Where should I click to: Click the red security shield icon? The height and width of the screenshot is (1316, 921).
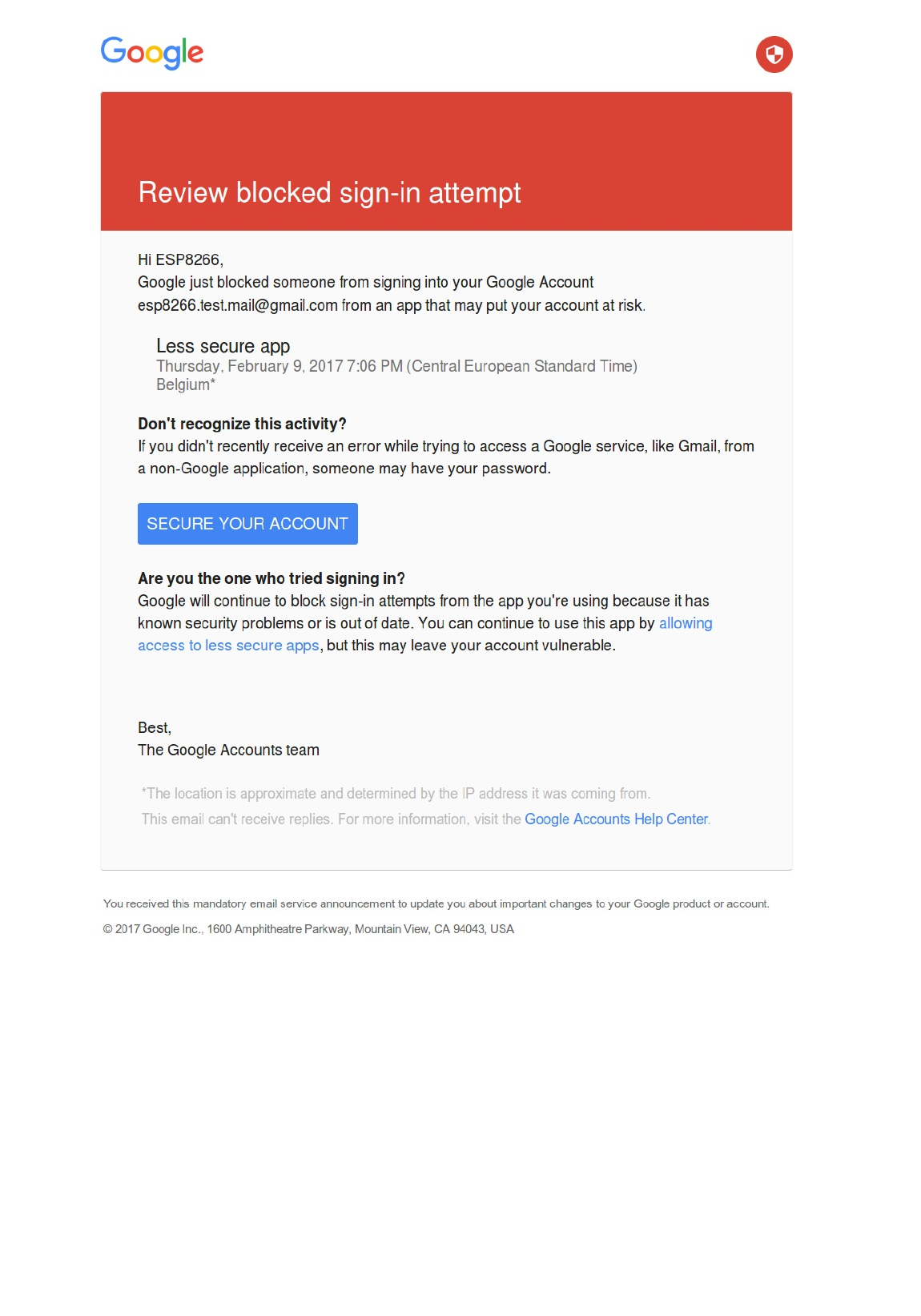pyautogui.click(x=774, y=54)
